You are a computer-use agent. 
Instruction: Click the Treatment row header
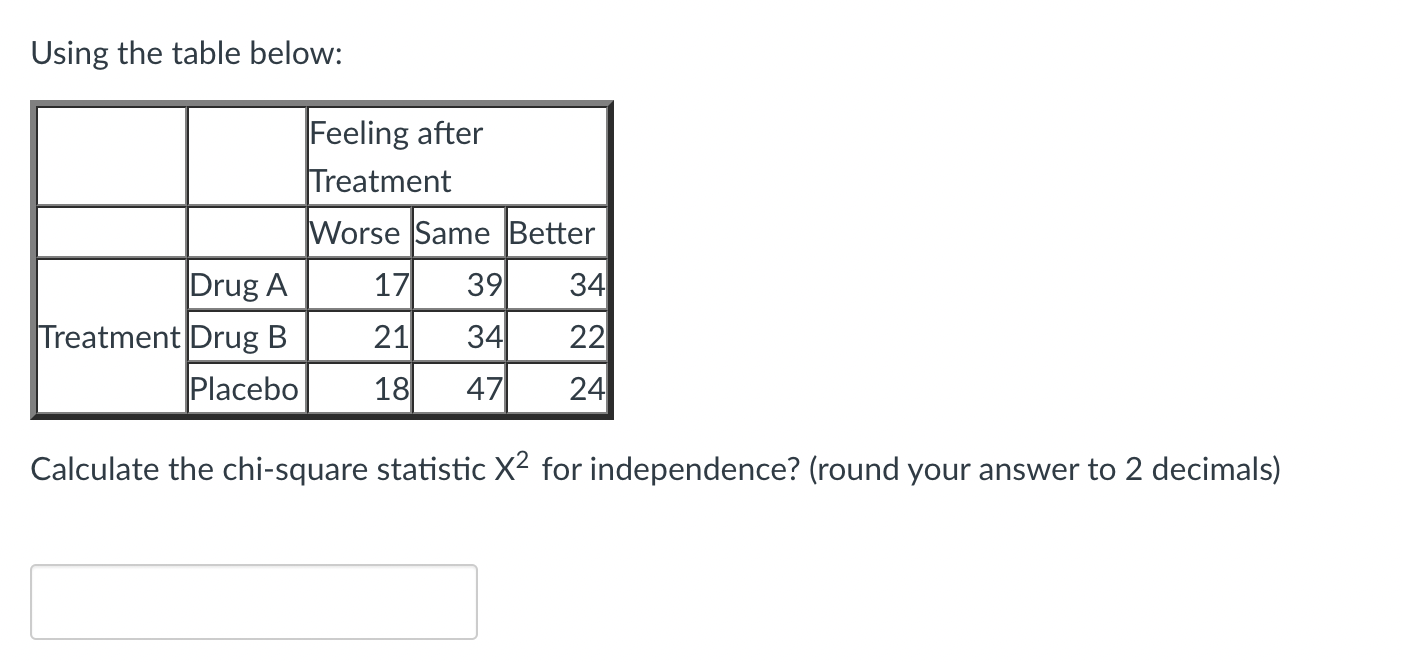coord(109,337)
